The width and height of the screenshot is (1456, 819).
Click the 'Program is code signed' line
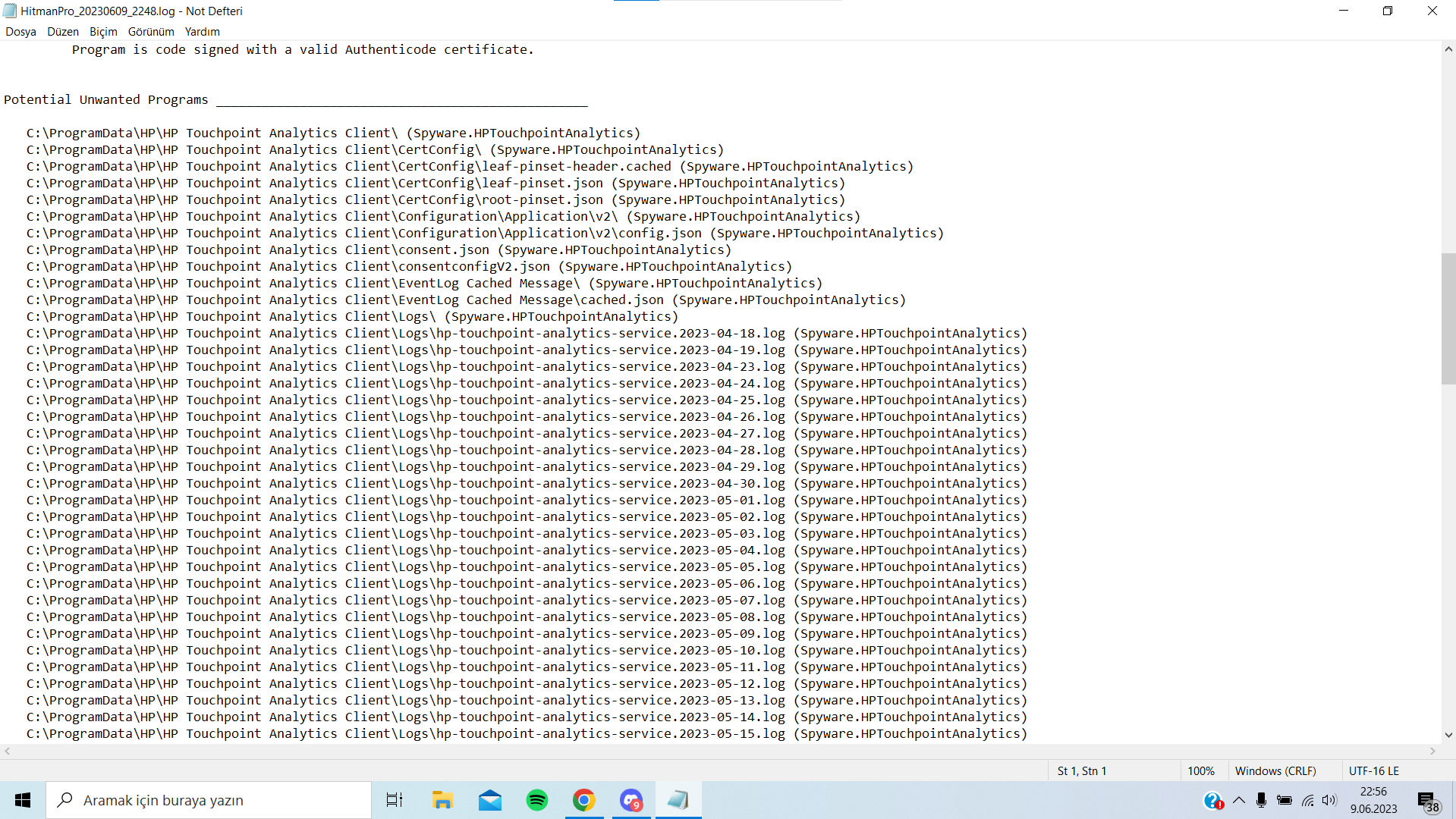pyautogui.click(x=303, y=49)
